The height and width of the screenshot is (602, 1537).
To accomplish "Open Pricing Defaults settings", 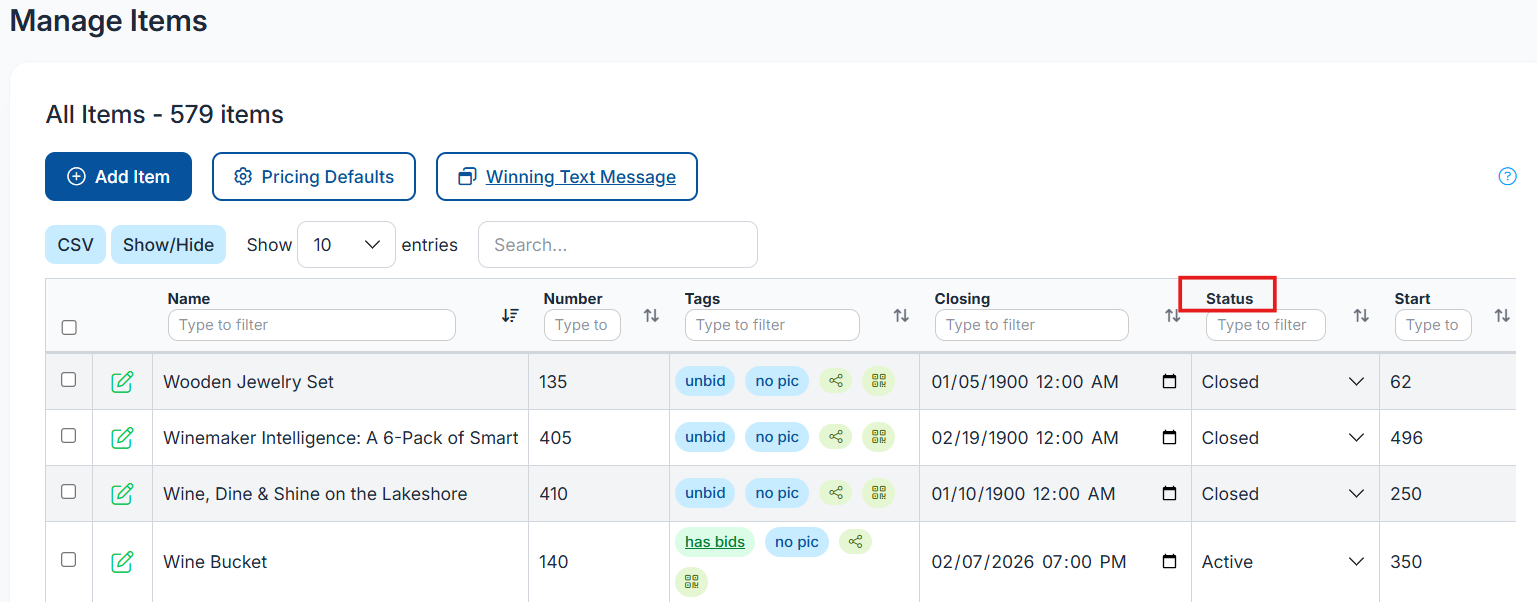I will point(314,177).
